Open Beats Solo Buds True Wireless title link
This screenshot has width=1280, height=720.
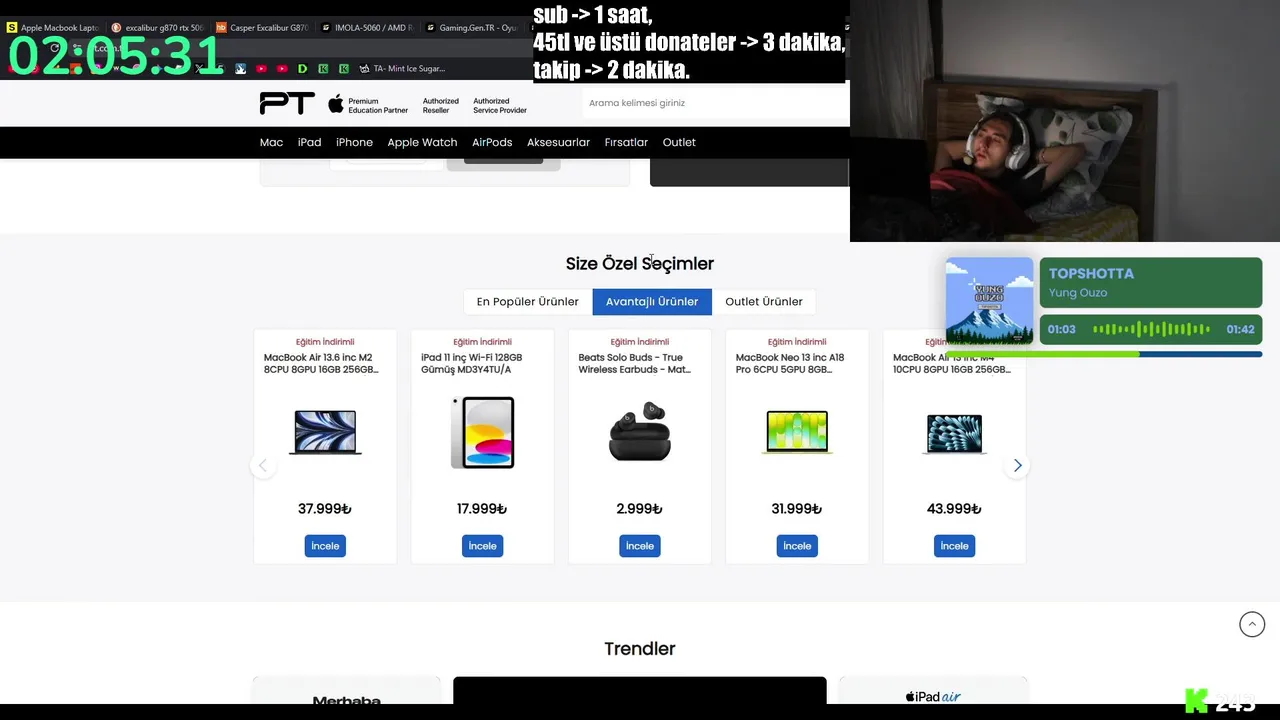click(x=635, y=363)
